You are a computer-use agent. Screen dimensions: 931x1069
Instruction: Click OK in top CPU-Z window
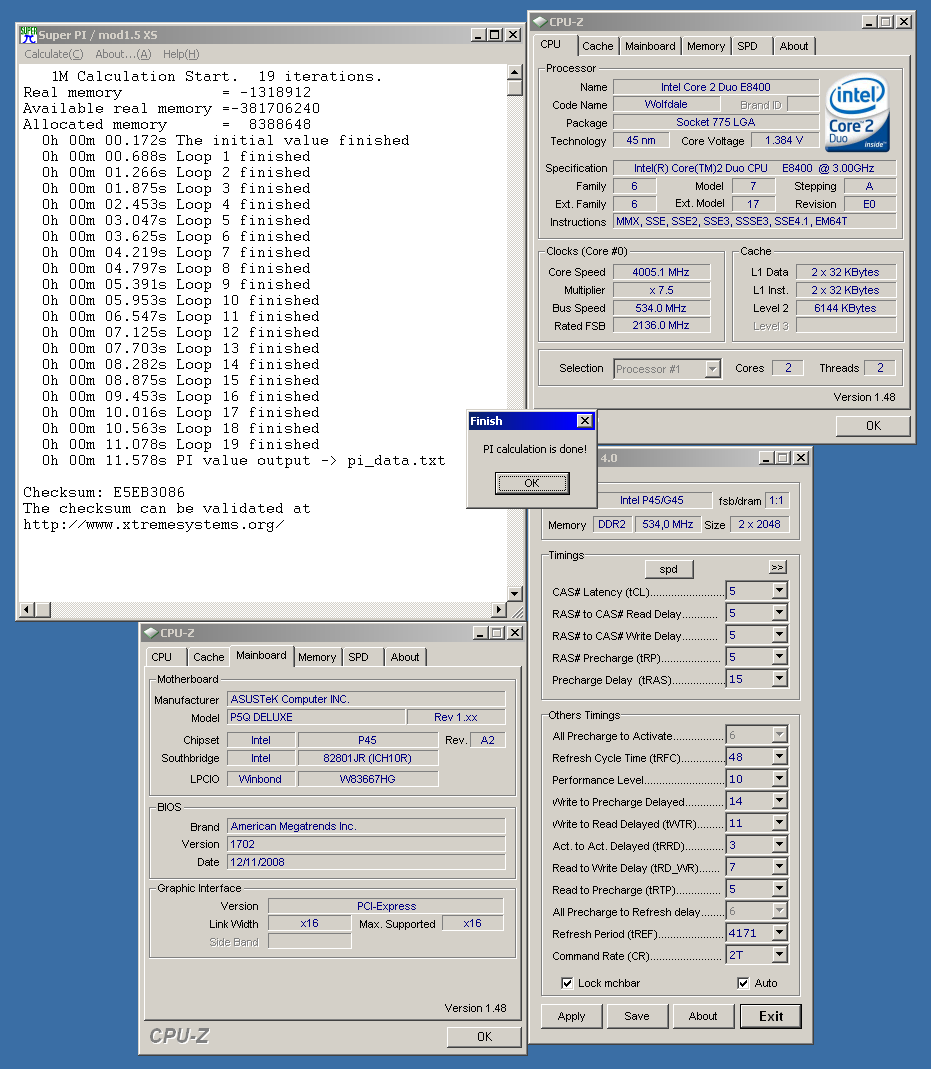point(873,425)
